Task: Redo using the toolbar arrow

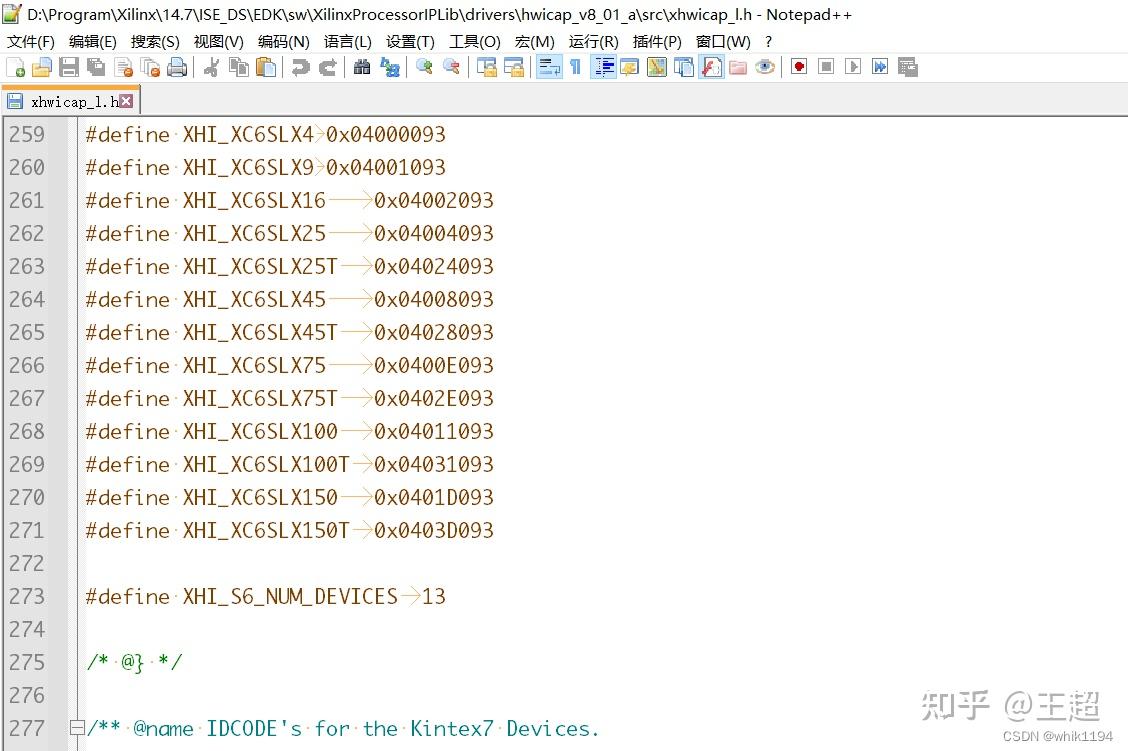Action: point(328,68)
